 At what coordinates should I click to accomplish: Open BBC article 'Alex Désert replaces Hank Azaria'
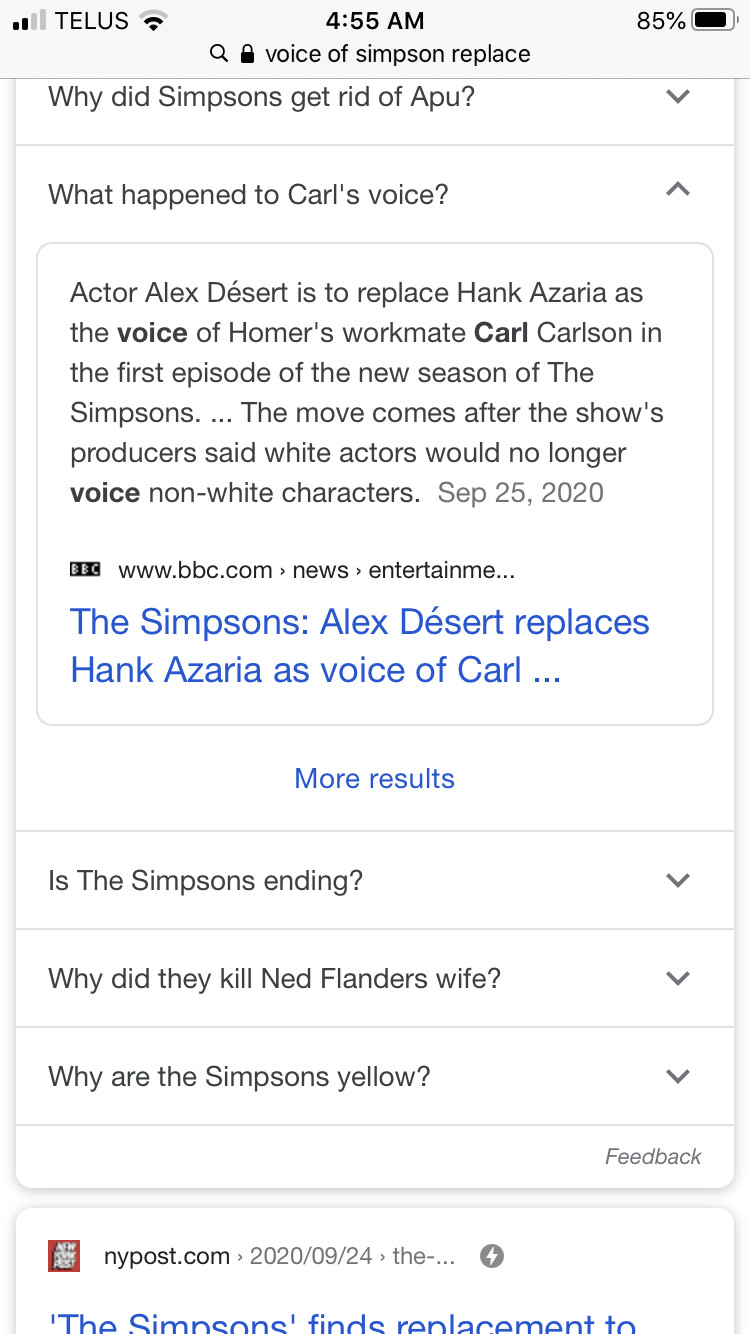tap(360, 646)
